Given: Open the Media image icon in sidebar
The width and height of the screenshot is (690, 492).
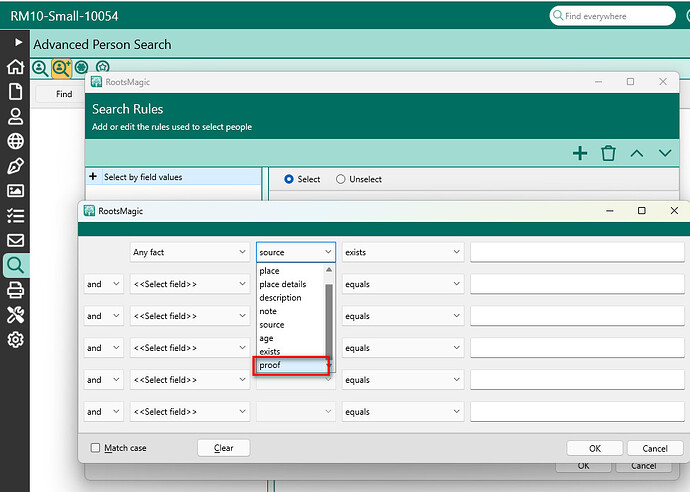Looking at the screenshot, I should [15, 191].
